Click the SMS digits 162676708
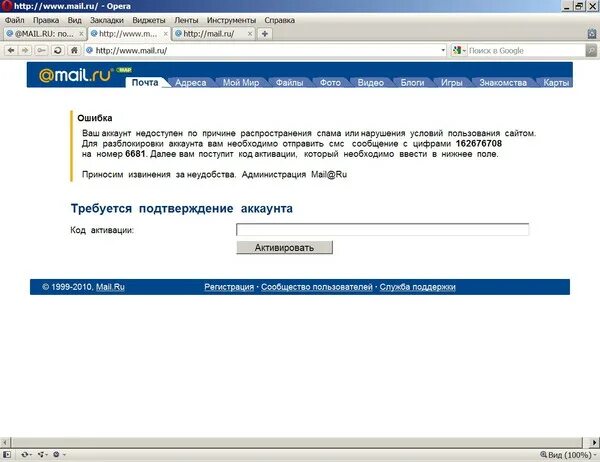 coord(479,144)
